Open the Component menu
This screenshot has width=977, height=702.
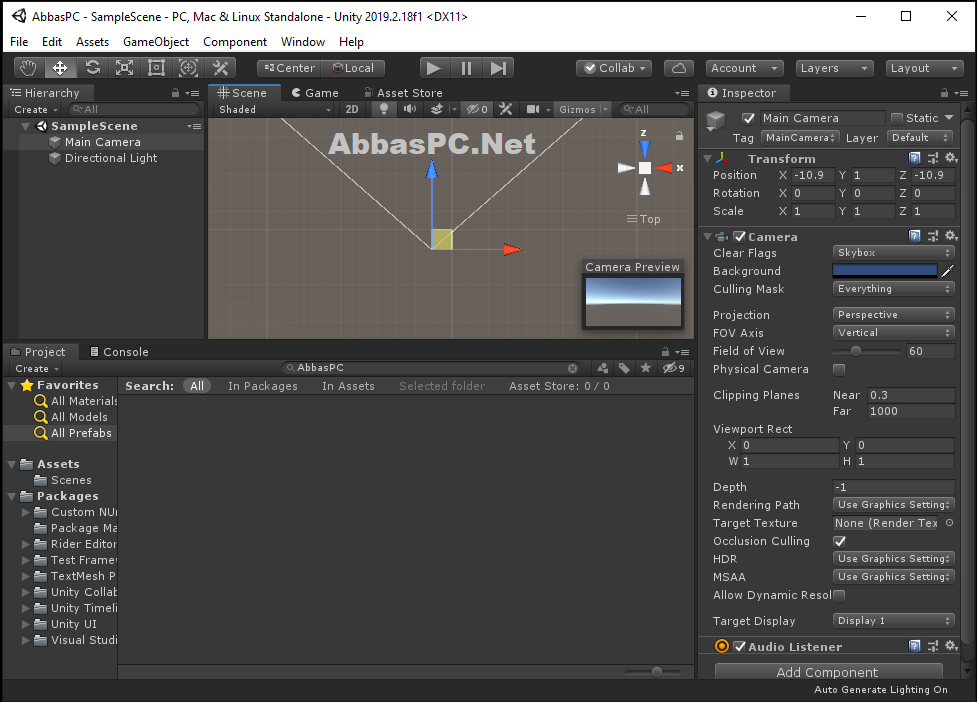pyautogui.click(x=235, y=42)
